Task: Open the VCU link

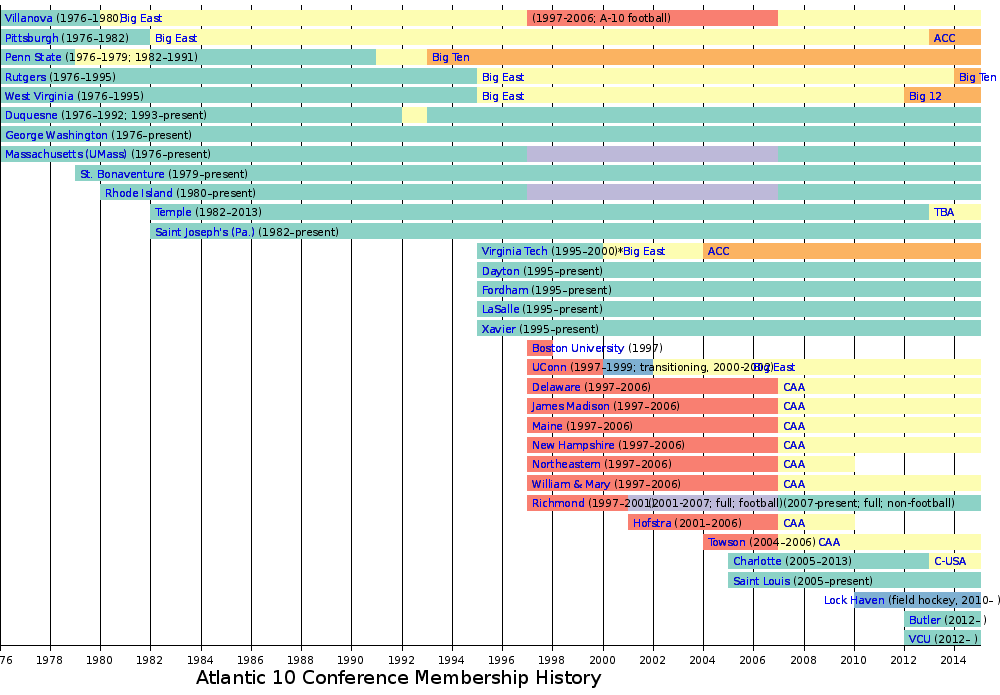Action: click(920, 639)
